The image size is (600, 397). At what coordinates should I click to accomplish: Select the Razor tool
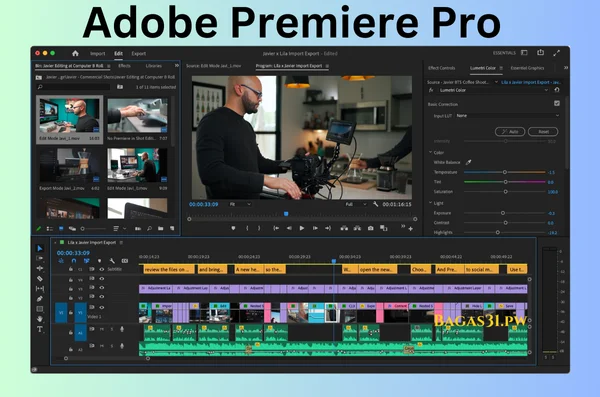[40, 279]
